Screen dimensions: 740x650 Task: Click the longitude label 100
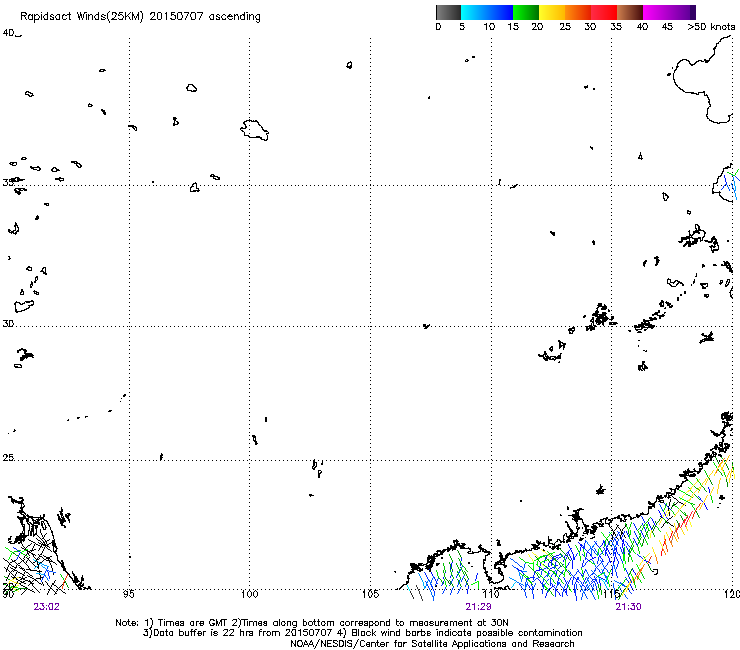[249, 594]
